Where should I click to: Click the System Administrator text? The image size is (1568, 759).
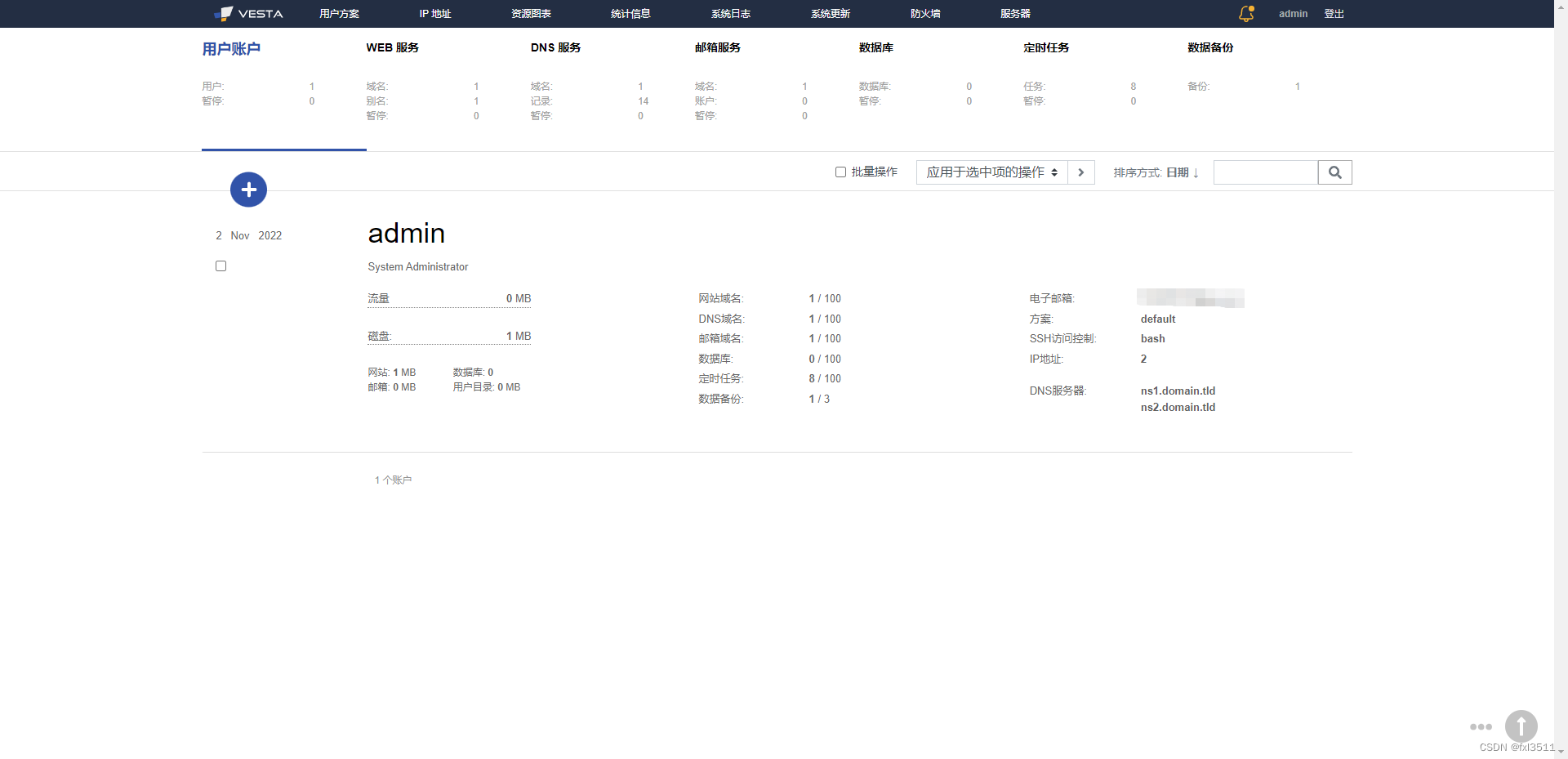[418, 267]
